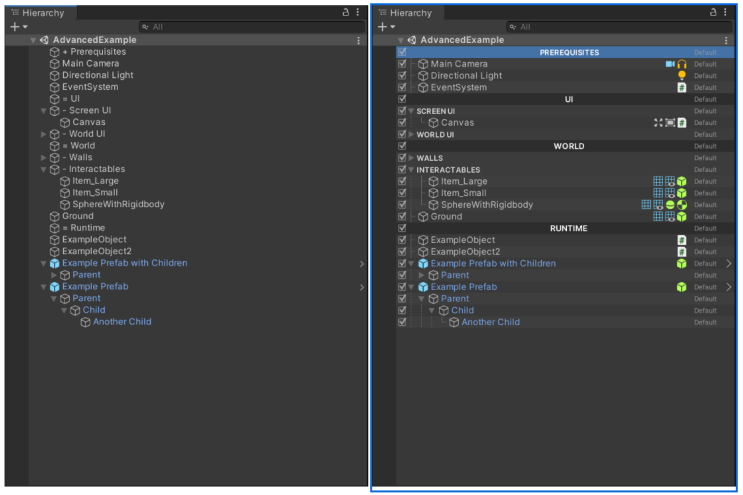
Task: Click the Audio Listener headphones icon on Main Camera
Action: pos(682,64)
